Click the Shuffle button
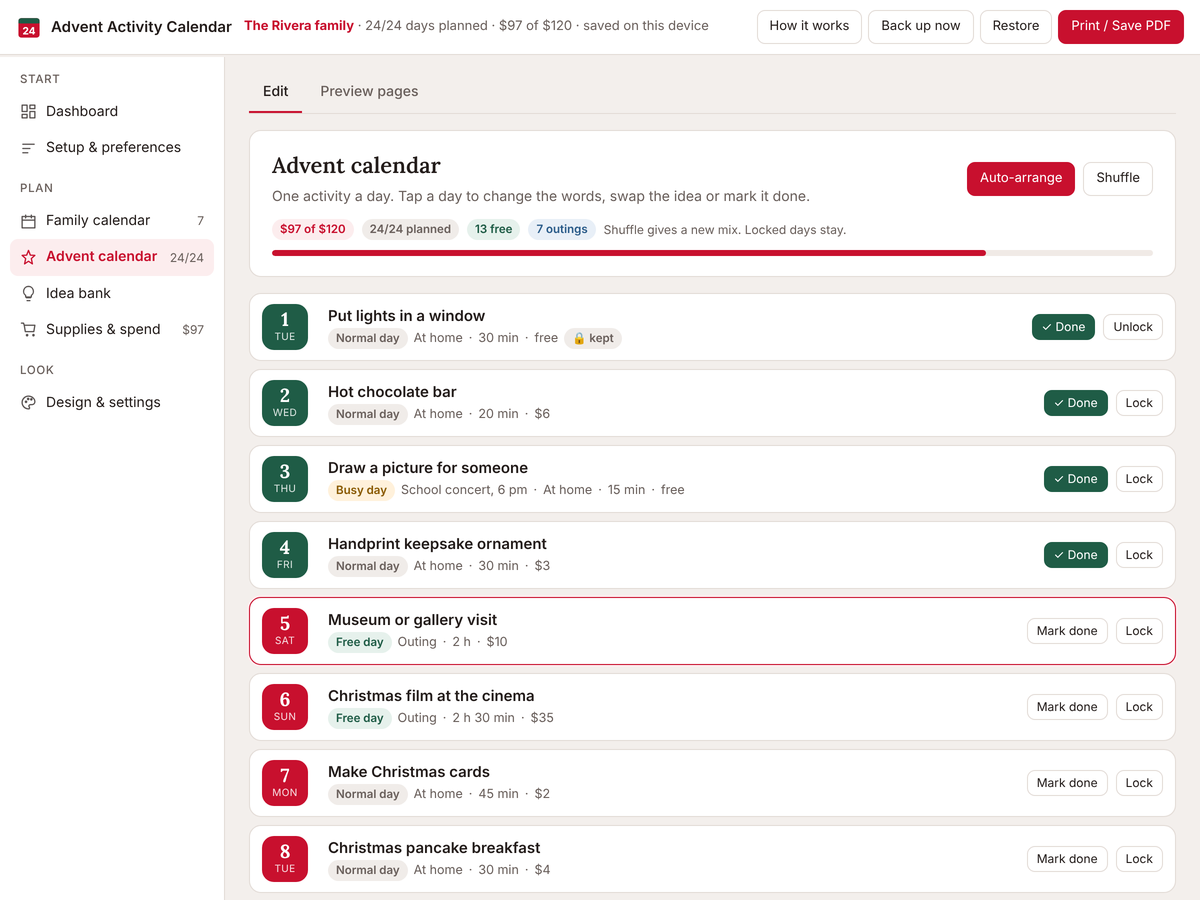Viewport: 1200px width, 900px height. pyautogui.click(x=1118, y=178)
